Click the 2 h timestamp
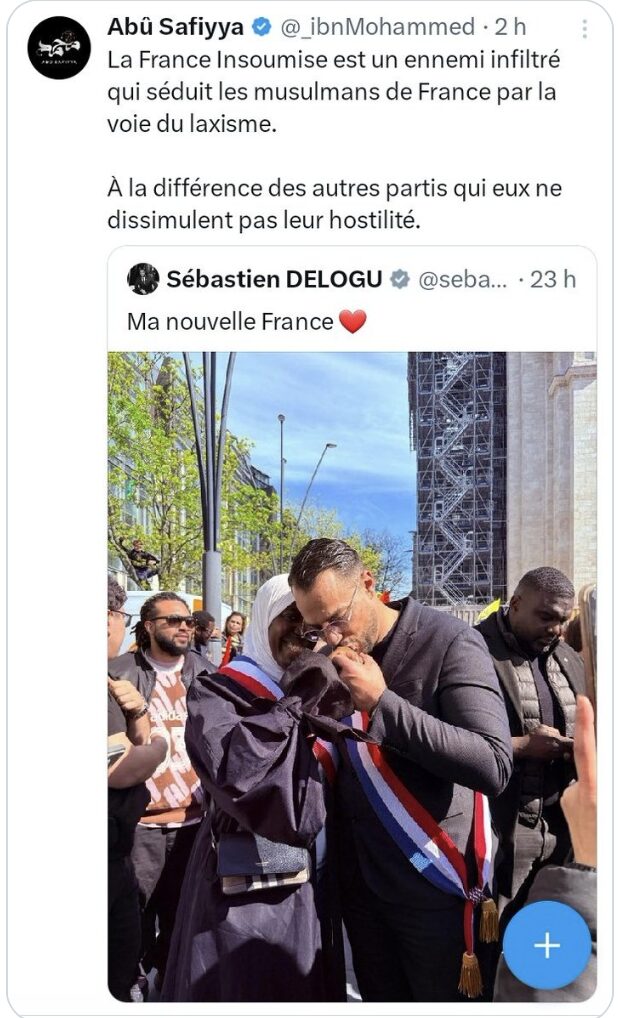 point(510,27)
